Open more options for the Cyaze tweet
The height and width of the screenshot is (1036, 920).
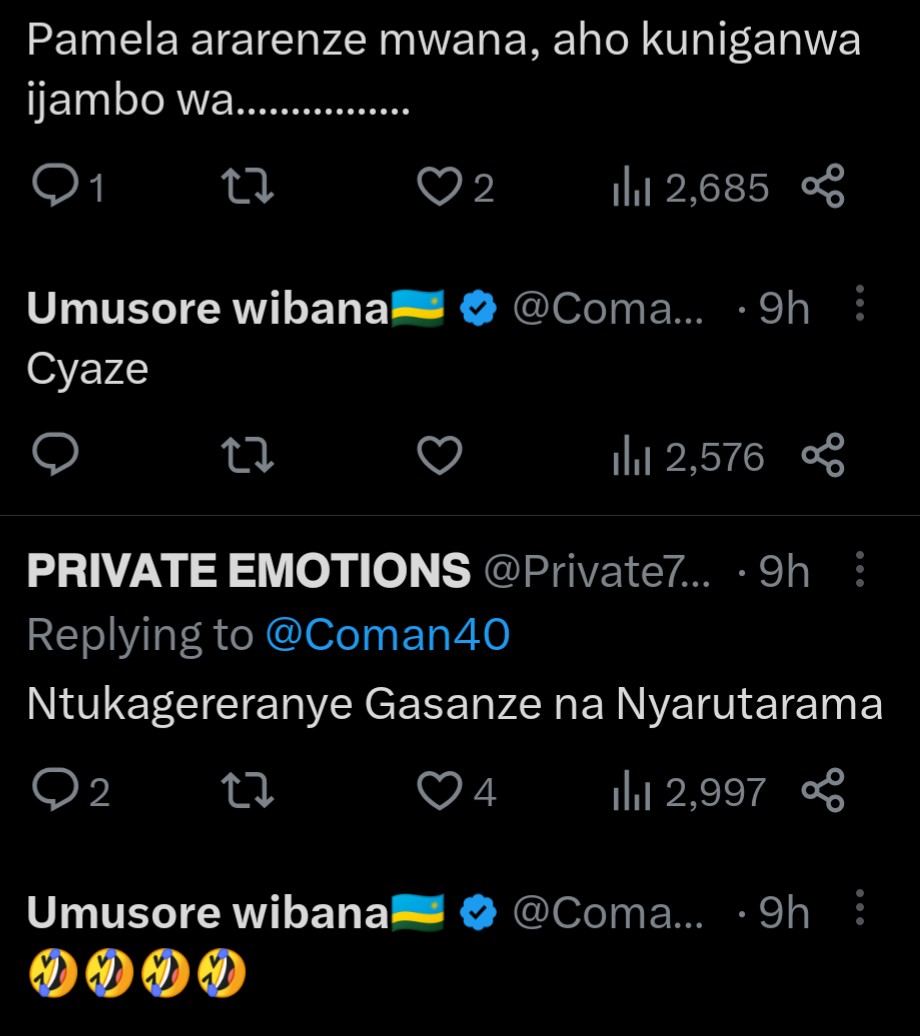tap(860, 304)
